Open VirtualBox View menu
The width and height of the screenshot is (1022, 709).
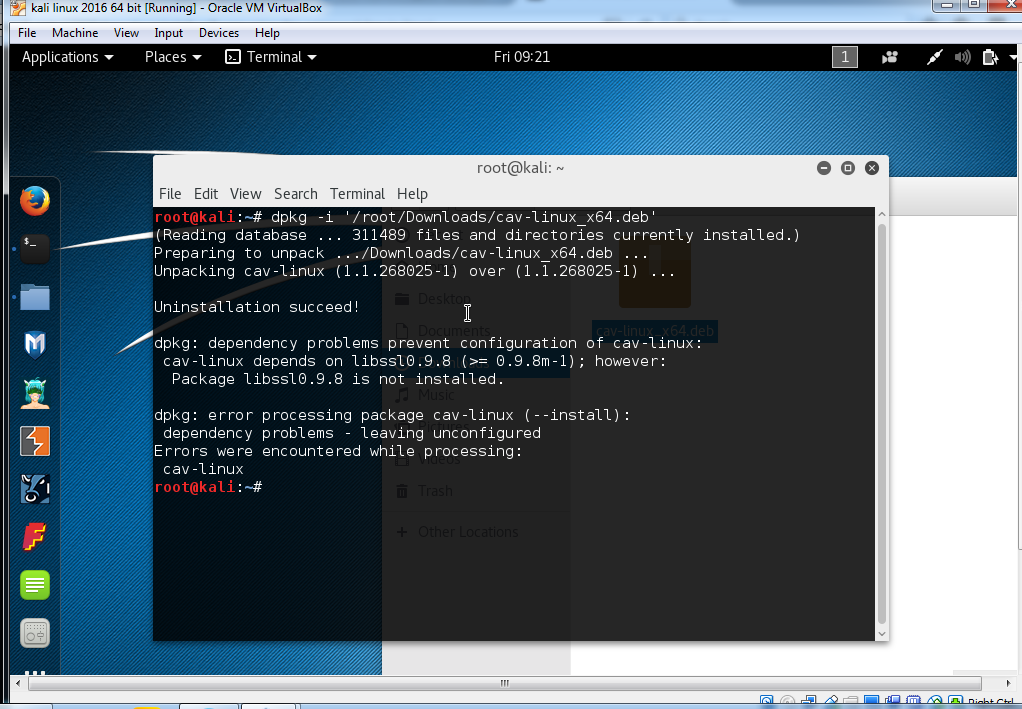pyautogui.click(x=126, y=33)
